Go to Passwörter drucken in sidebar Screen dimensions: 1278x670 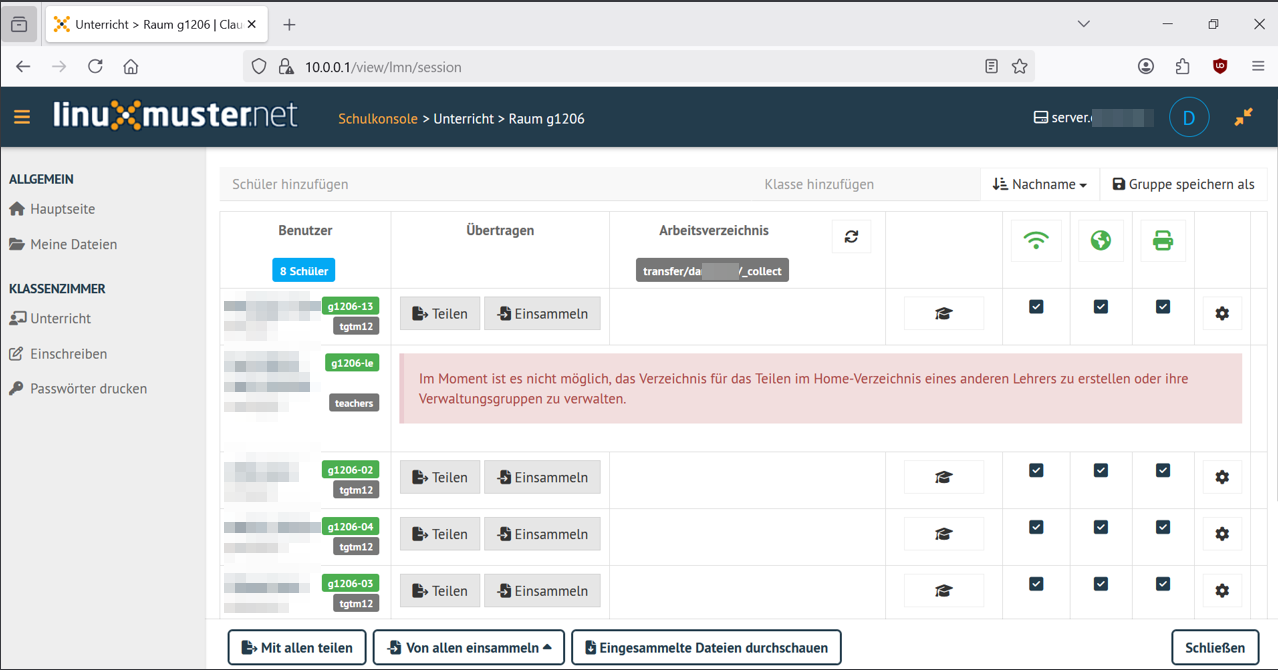[88, 389]
